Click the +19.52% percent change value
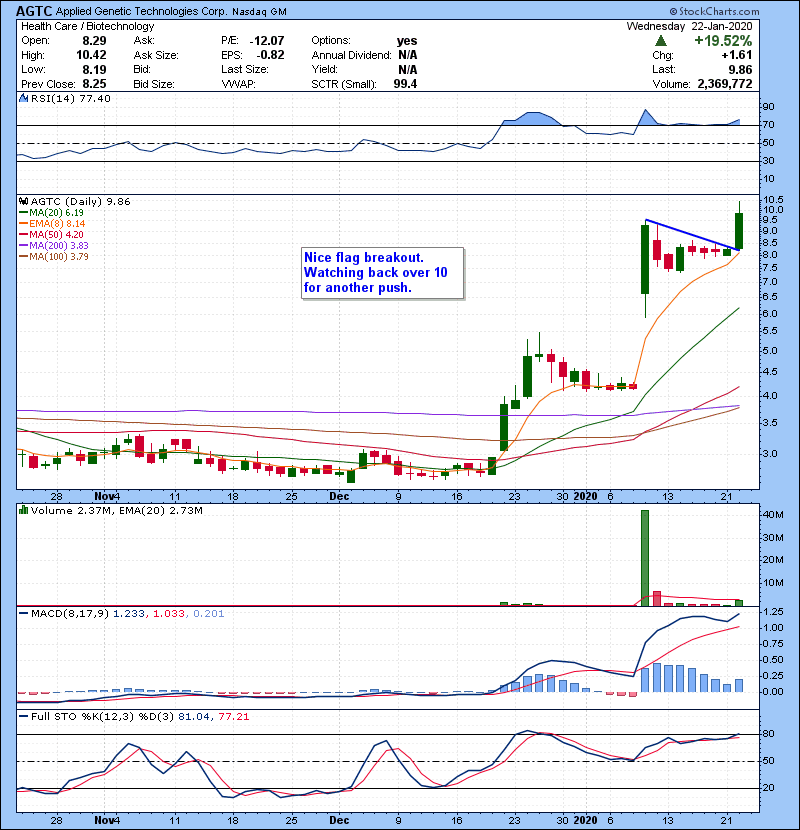The height and width of the screenshot is (830, 800). (x=723, y=41)
